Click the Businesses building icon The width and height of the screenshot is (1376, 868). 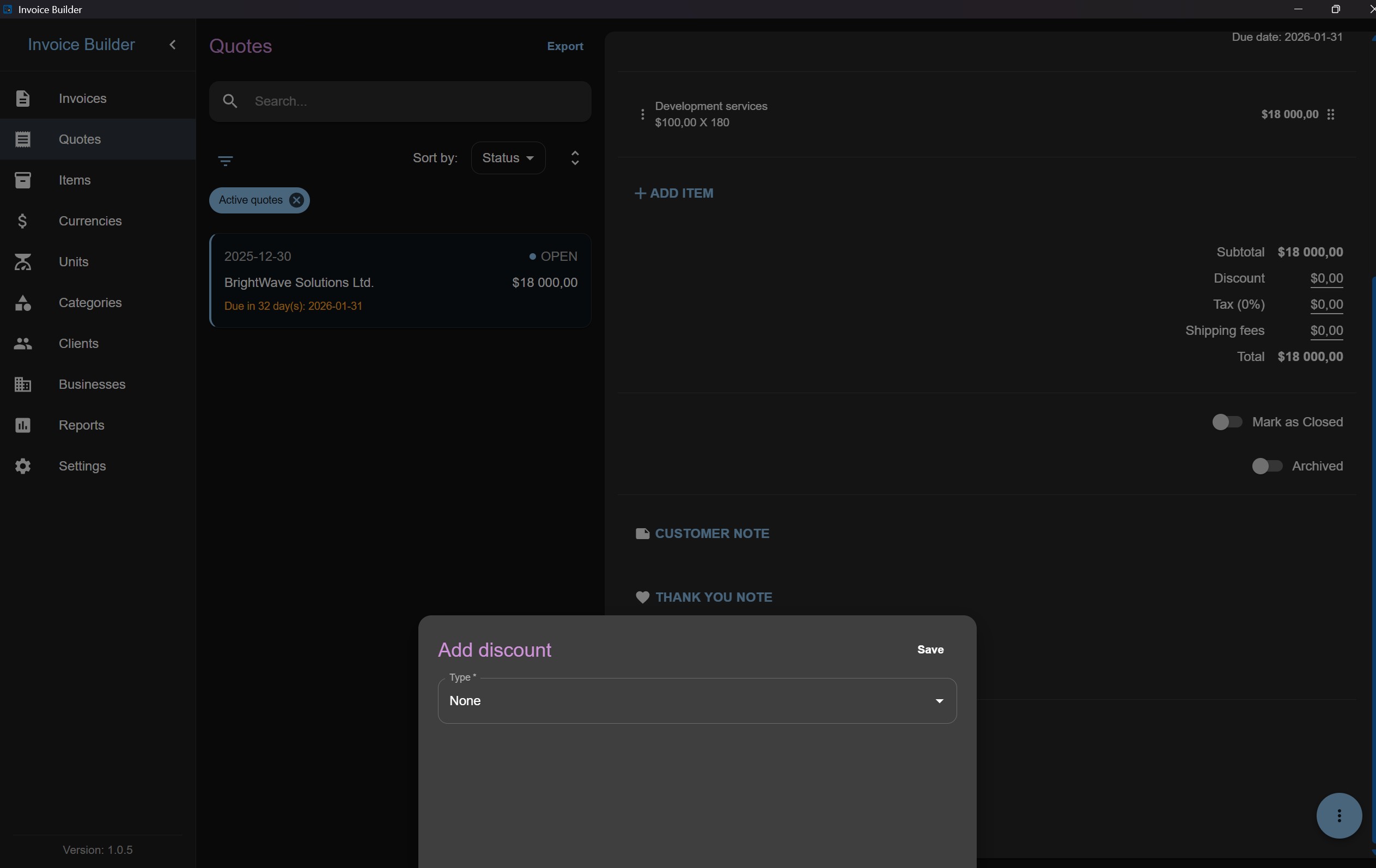pos(22,384)
